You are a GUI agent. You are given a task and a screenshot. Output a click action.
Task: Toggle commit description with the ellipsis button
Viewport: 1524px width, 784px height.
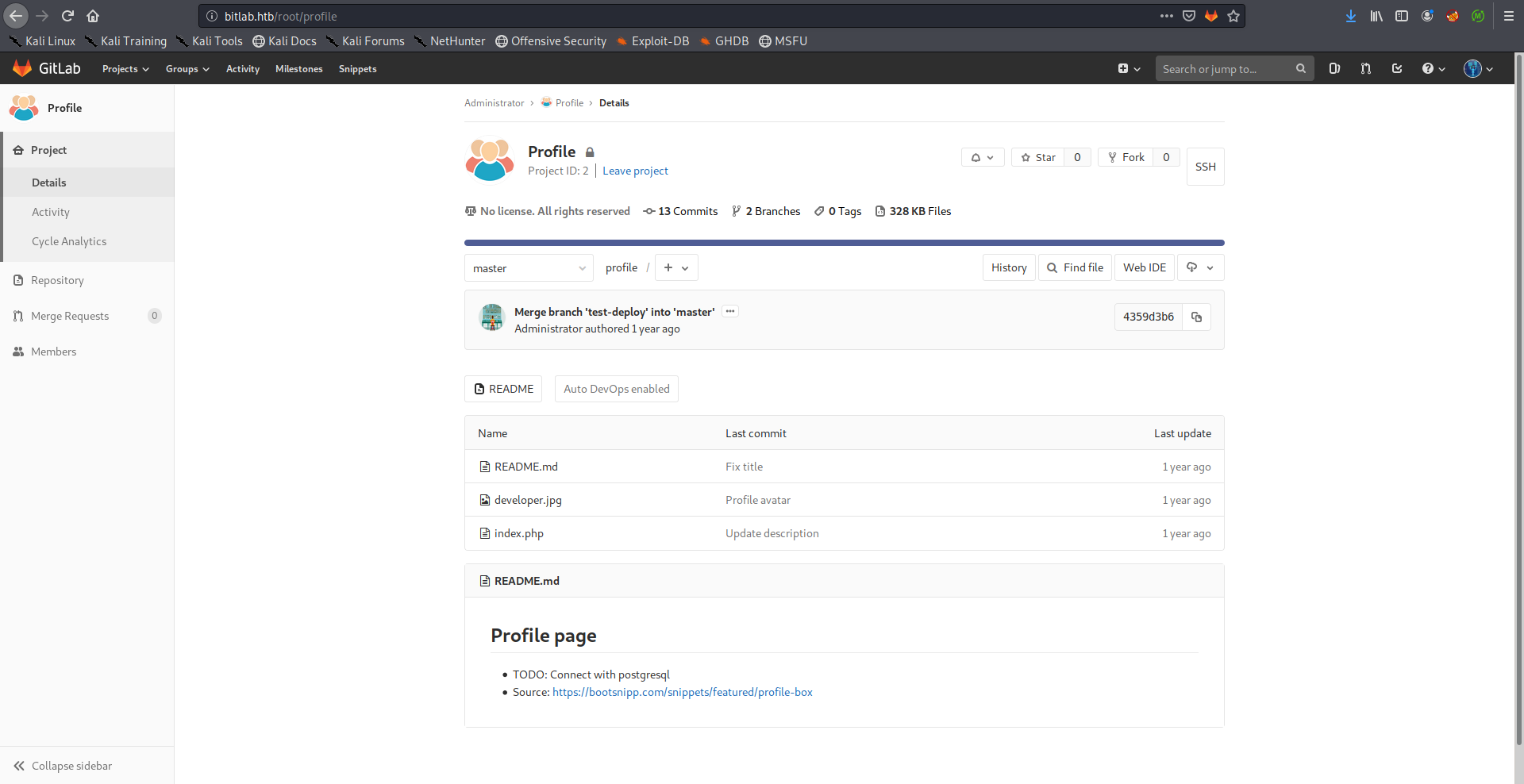pos(730,311)
